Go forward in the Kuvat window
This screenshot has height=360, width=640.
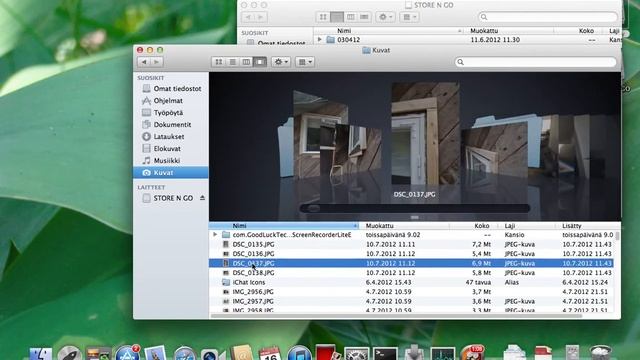(x=156, y=62)
